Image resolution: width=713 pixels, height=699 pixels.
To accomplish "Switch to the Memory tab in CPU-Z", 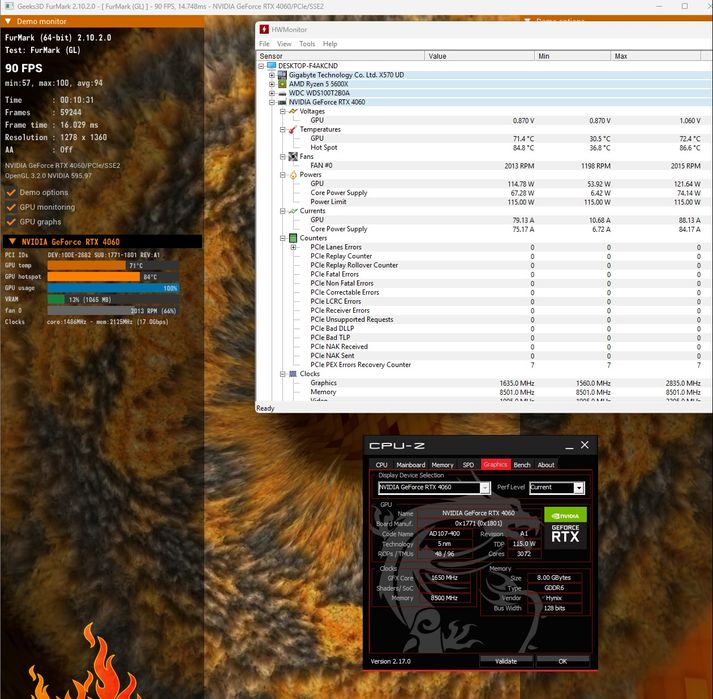I will coord(442,465).
